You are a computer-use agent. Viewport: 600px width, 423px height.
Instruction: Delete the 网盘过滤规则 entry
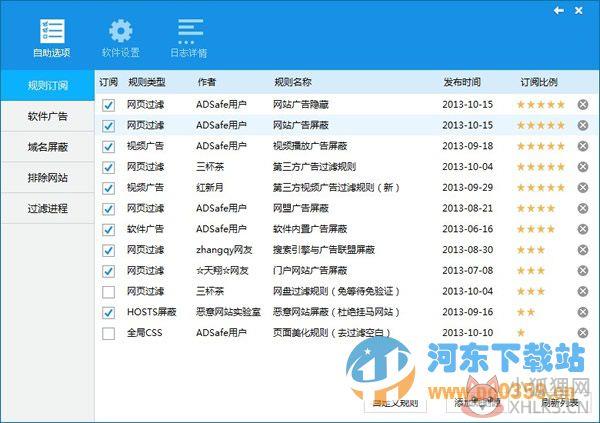pos(583,291)
